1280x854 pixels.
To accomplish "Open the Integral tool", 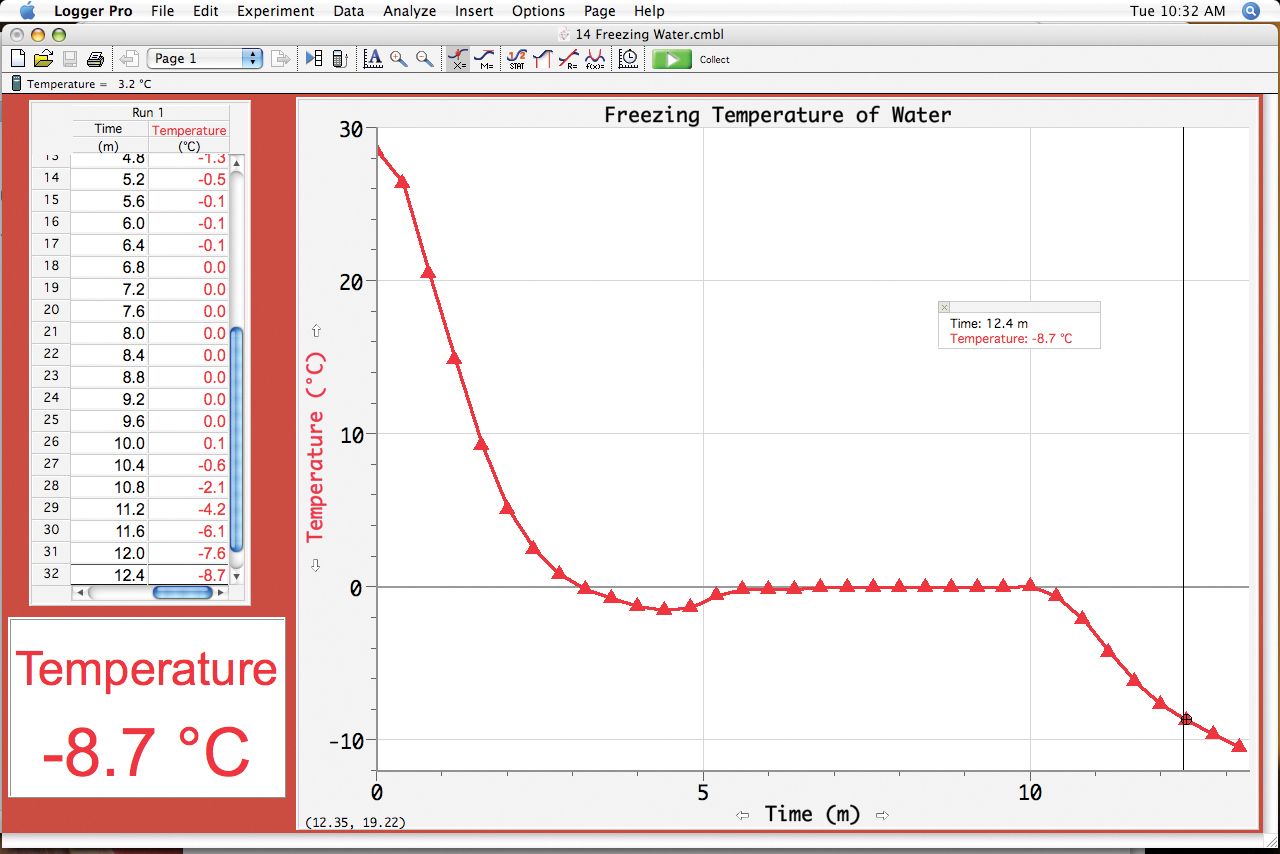I will (x=541, y=58).
